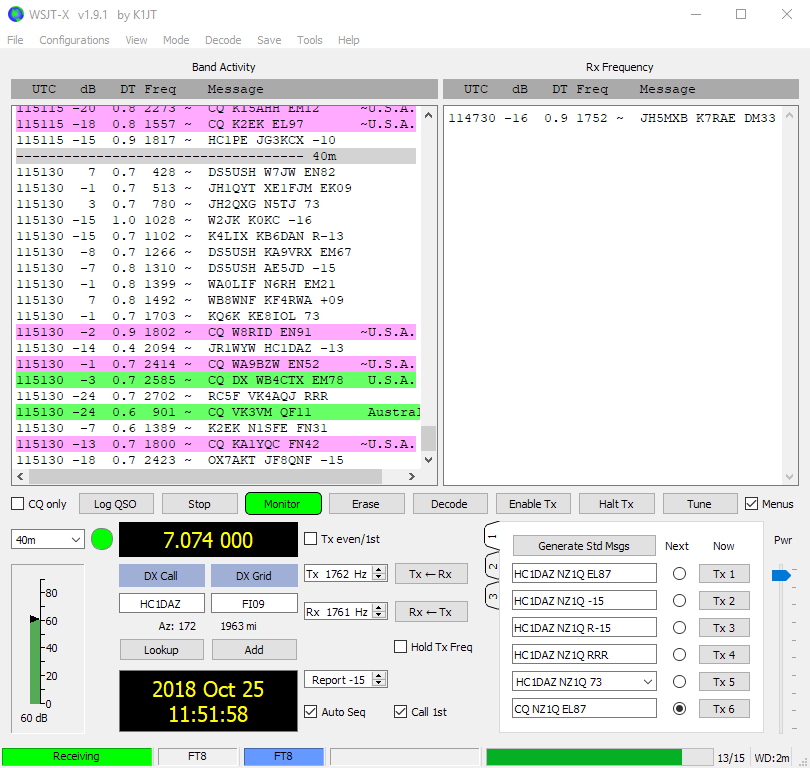This screenshot has height=768, width=810.
Task: Click the Tx 1 message text field
Action: 584,574
